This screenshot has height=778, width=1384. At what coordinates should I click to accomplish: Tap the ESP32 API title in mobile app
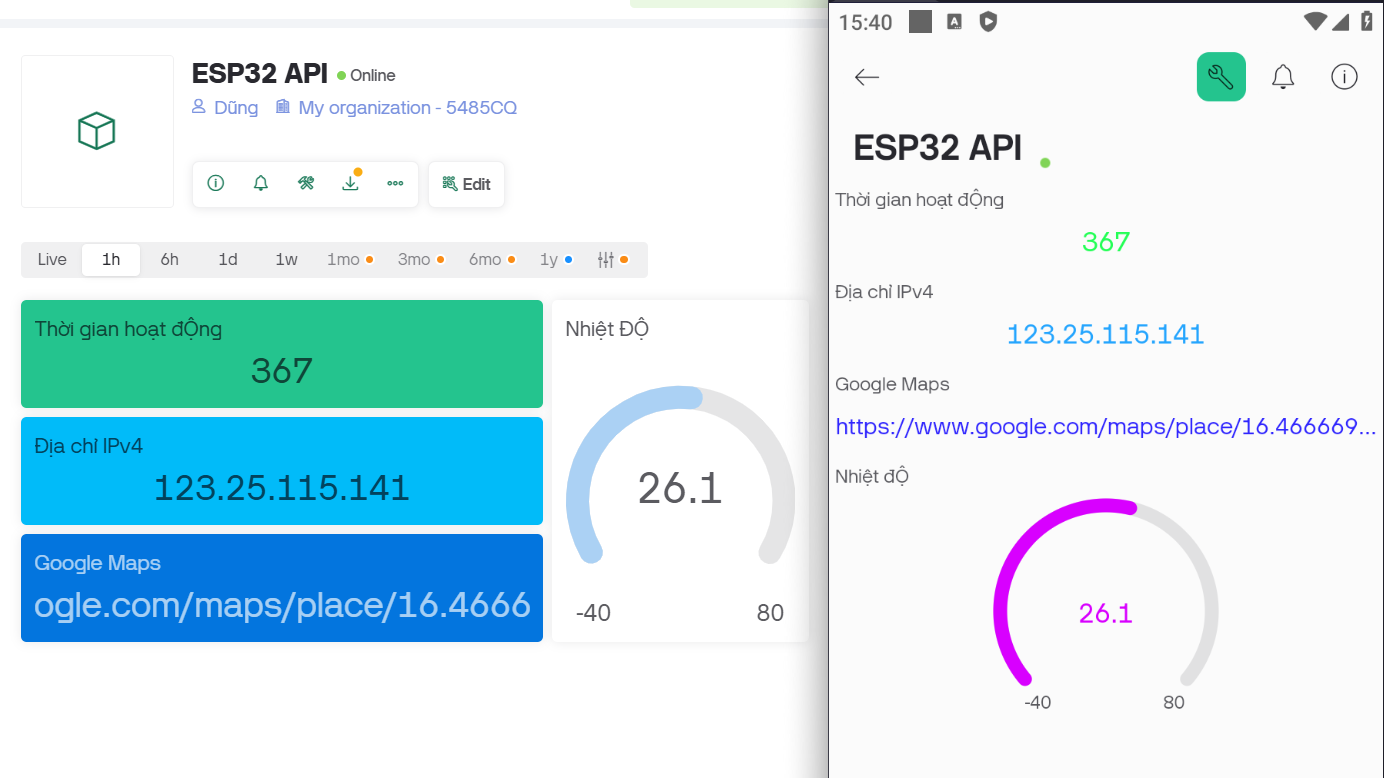(x=938, y=148)
